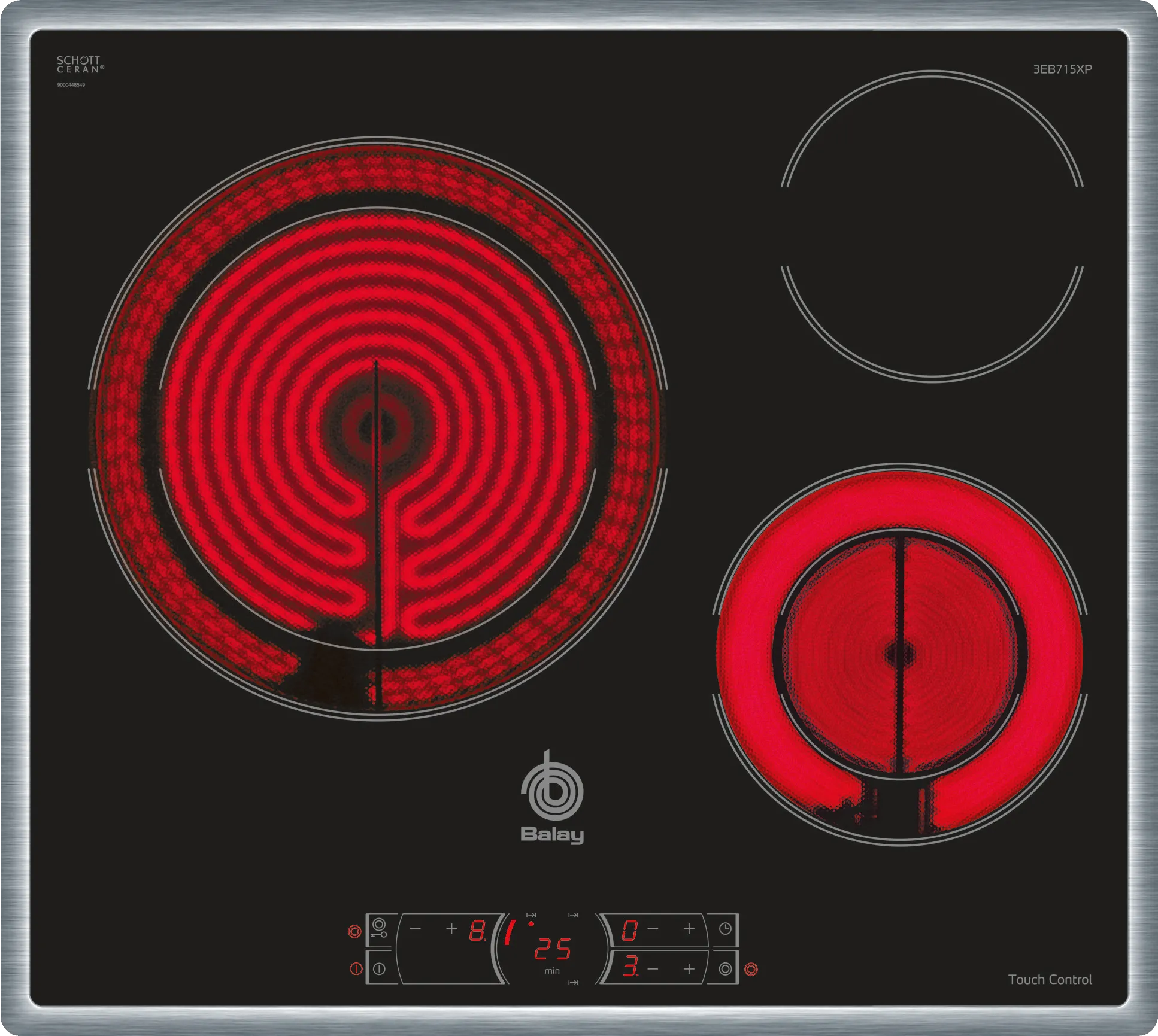The width and height of the screenshot is (1158, 1036).
Task: Touch the red 8 power level display
Action: point(478,931)
